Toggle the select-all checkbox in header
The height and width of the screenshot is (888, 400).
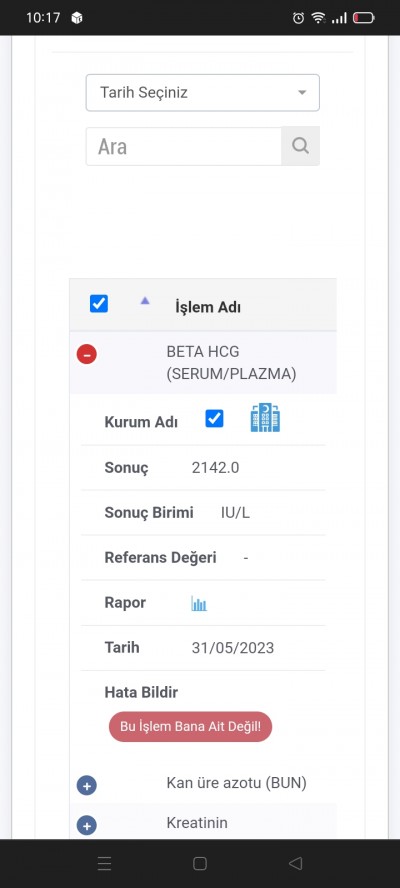(x=99, y=304)
